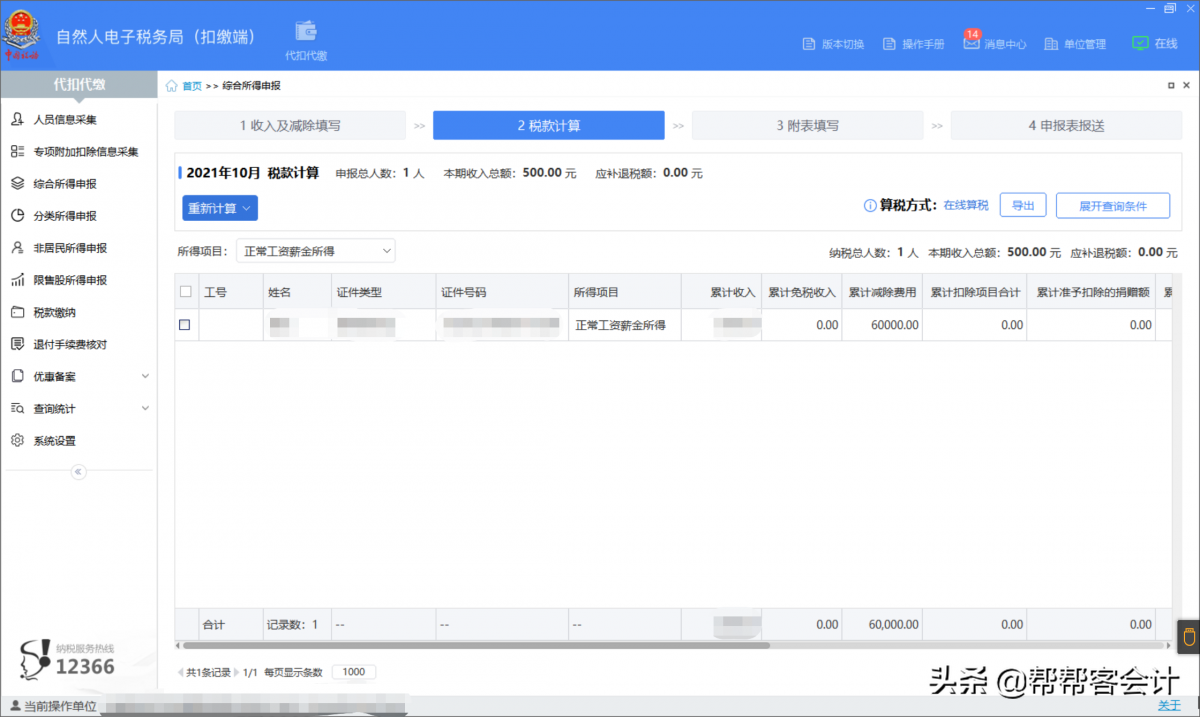Open the 所得项目 dropdown

coord(315,251)
